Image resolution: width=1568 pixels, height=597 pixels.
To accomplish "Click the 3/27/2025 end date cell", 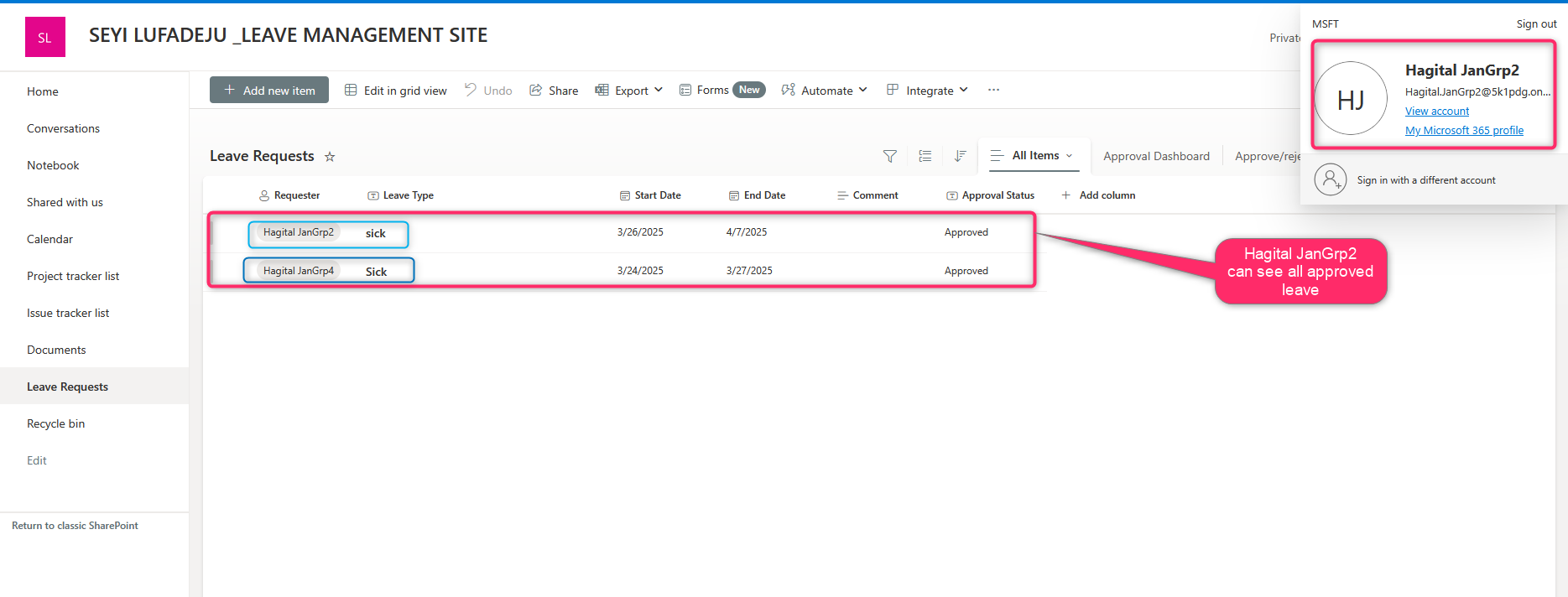I will [x=749, y=271].
